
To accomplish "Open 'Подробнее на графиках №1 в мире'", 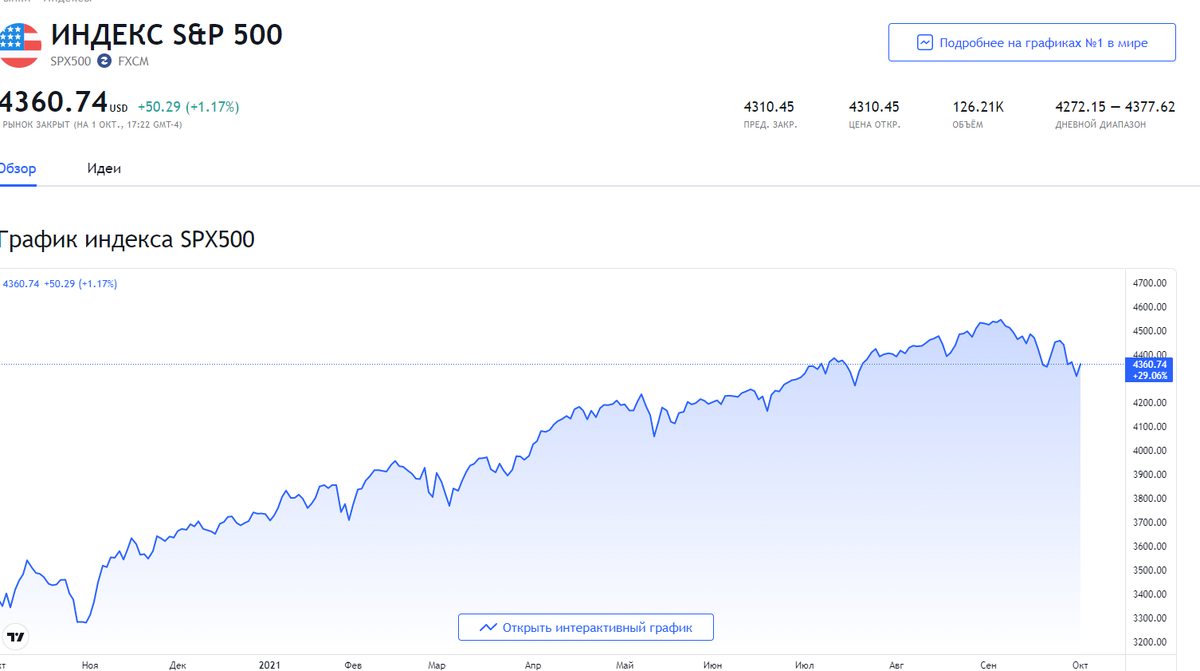I will 1031,43.
